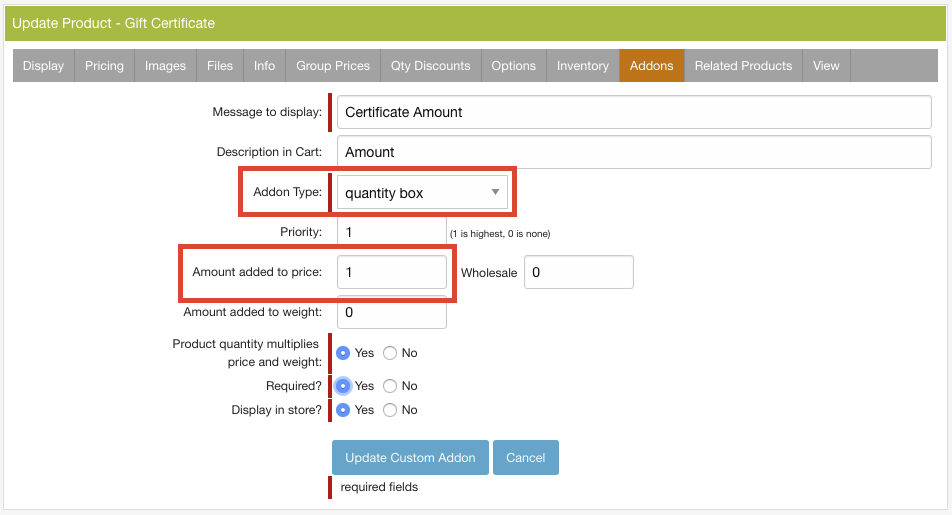Select Yes for Display in store

point(343,410)
